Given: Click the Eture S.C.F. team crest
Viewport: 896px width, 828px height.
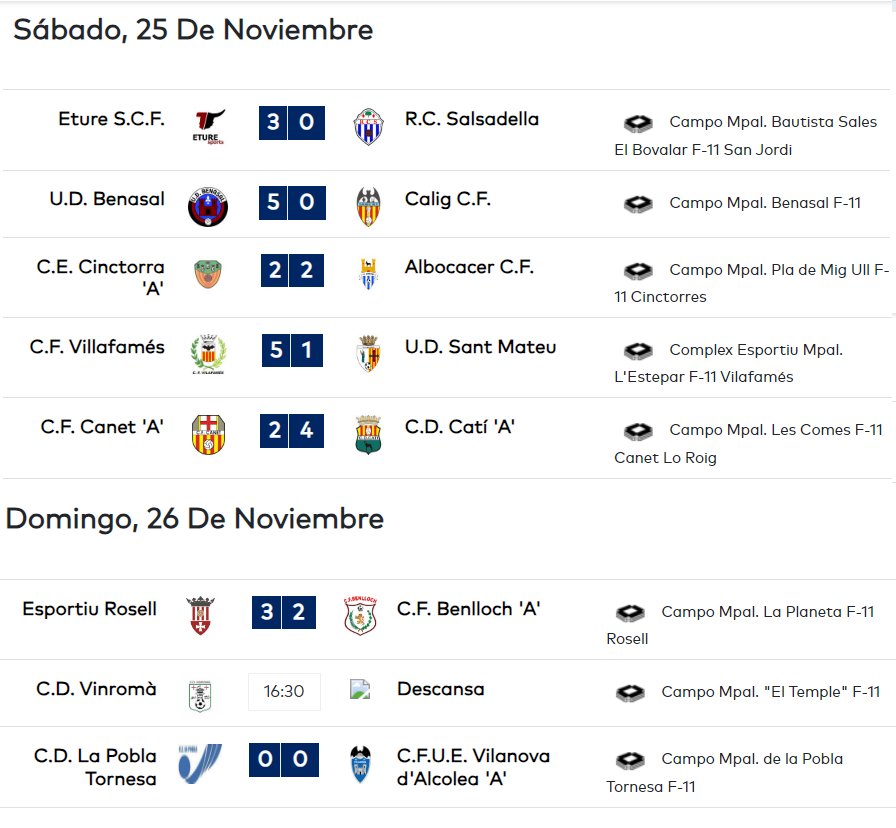Looking at the screenshot, I should coord(209,126).
